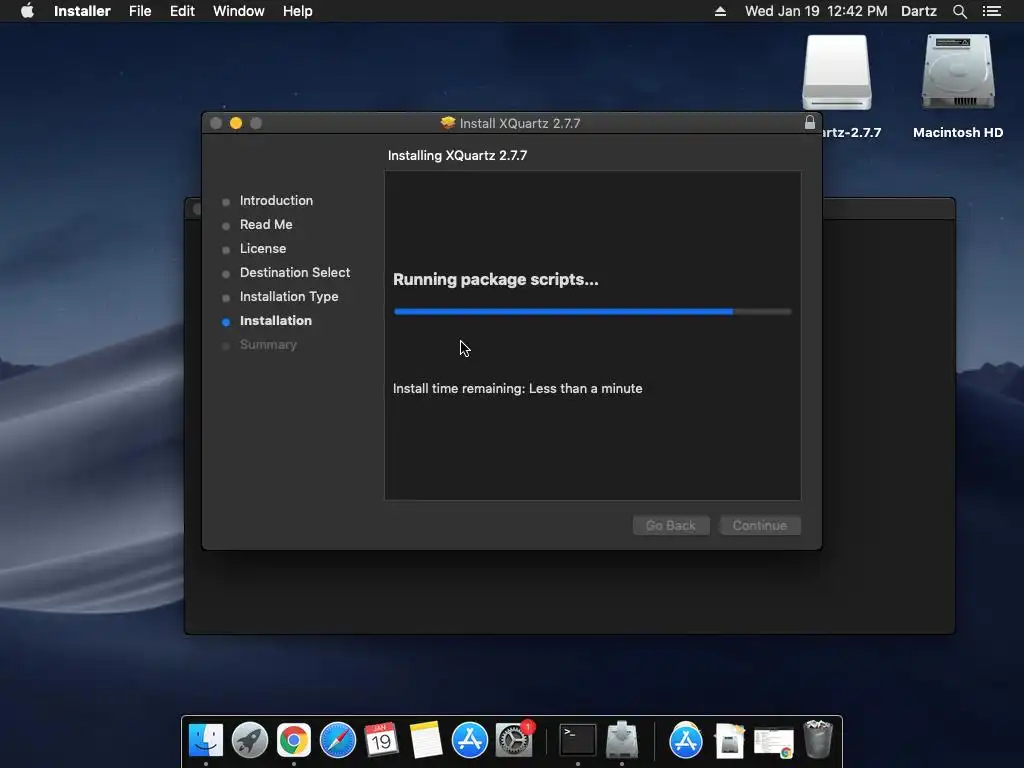Open Spotlight search magnifier
1024x768 pixels.
[x=959, y=11]
